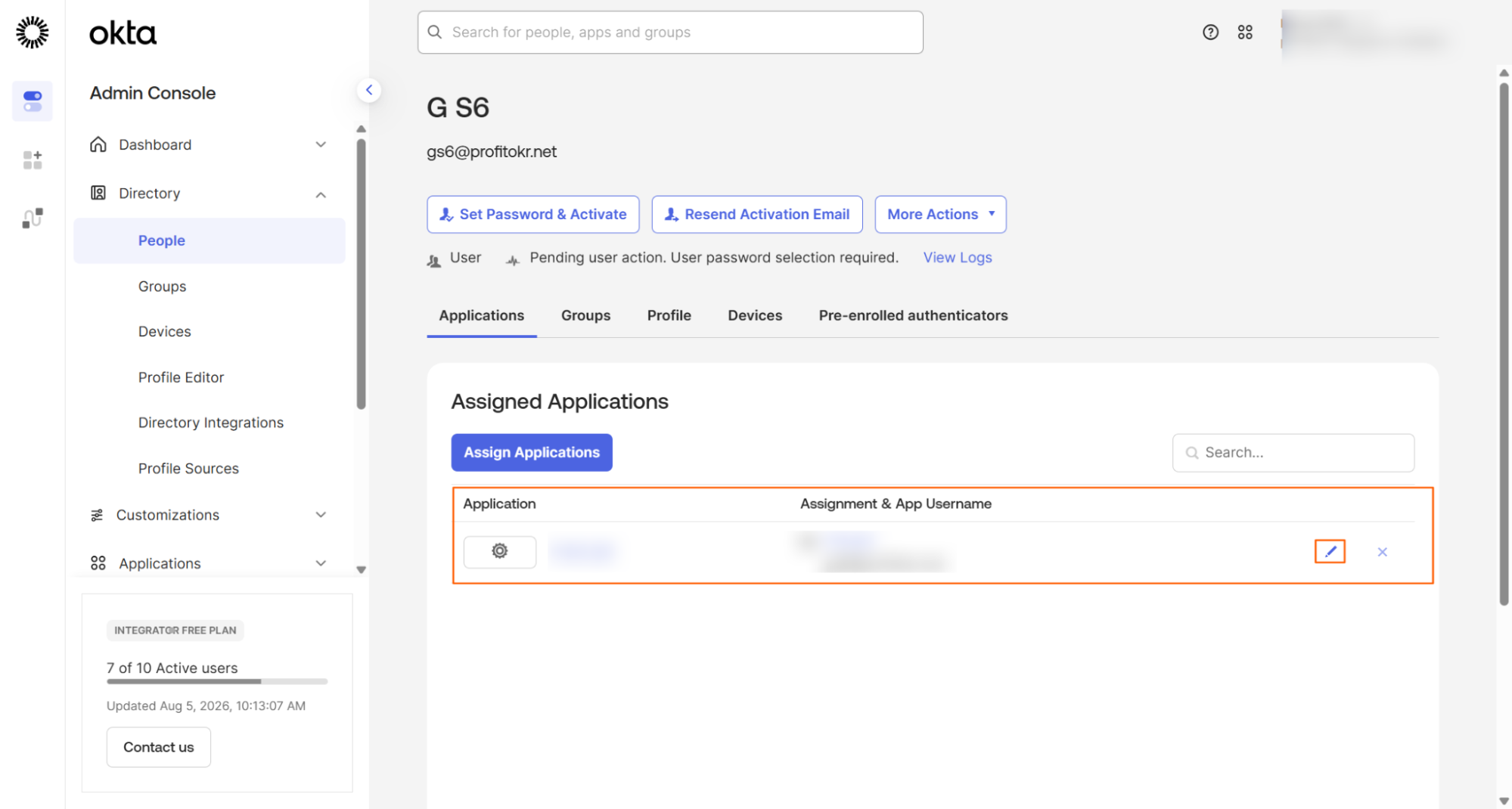Click the active users usage progress bar

coord(217,681)
